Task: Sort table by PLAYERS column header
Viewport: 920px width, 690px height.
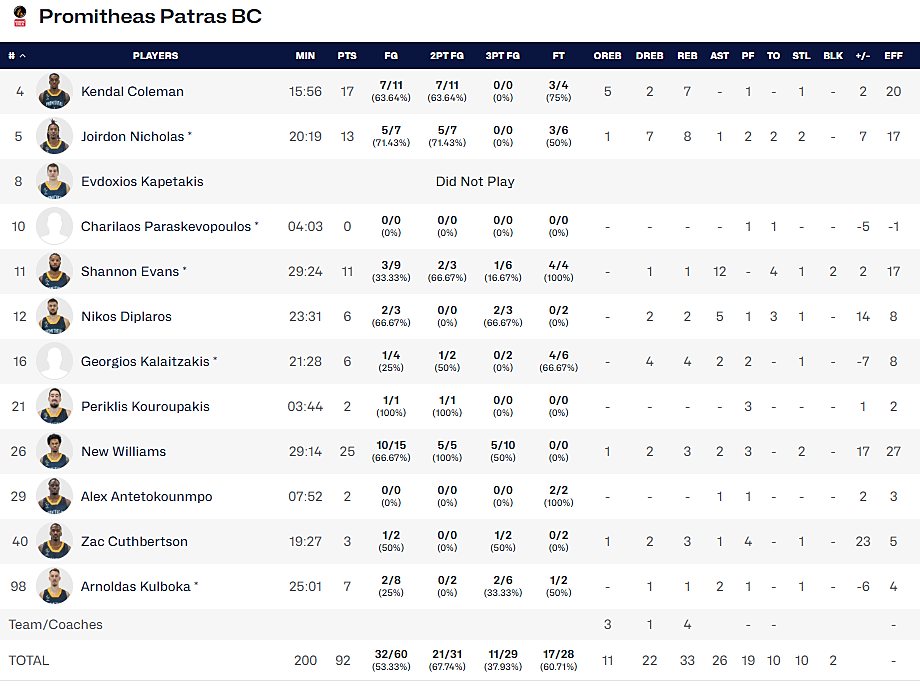Action: [x=155, y=56]
